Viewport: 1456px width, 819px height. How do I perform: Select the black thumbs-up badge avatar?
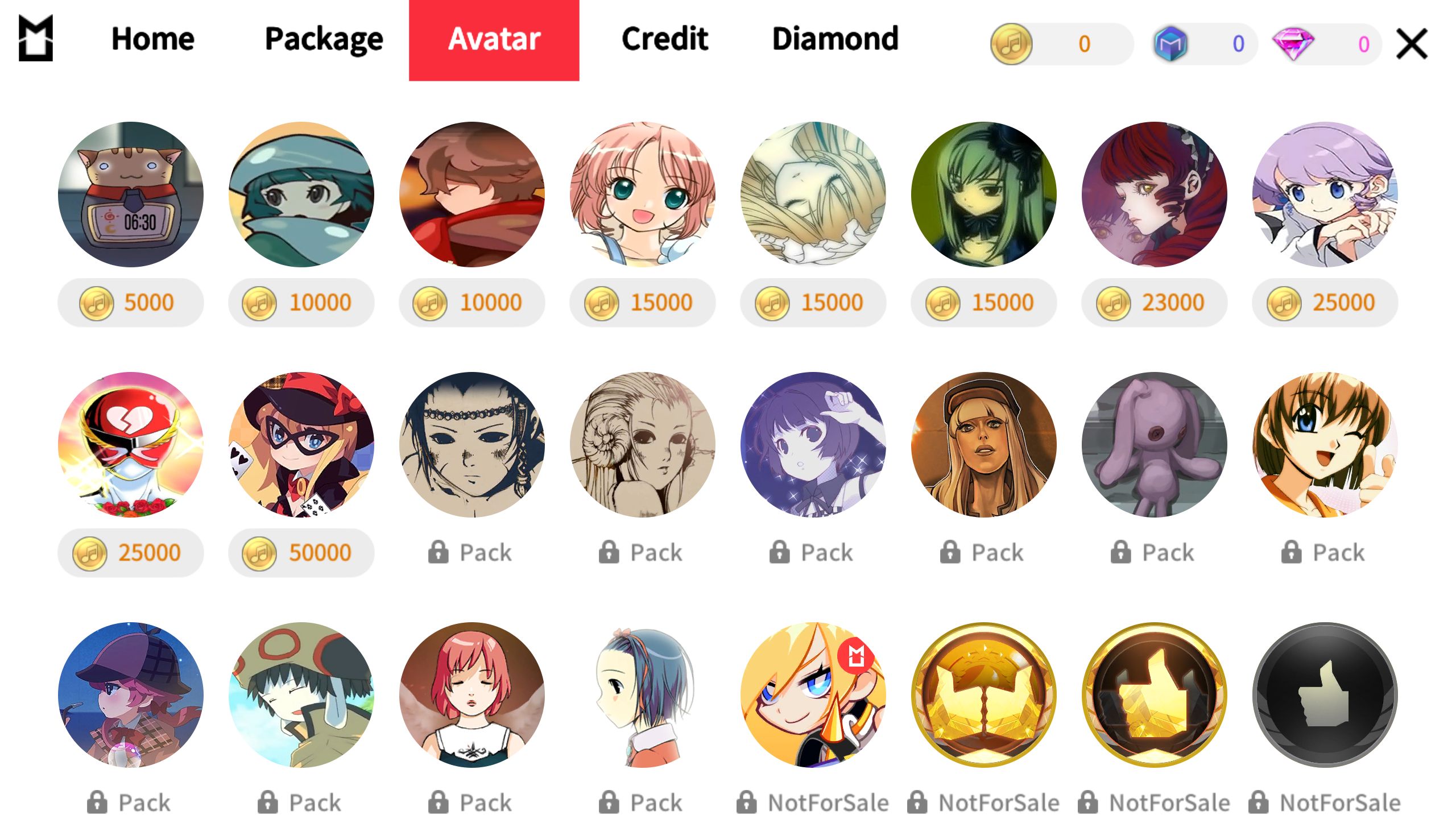tap(1325, 695)
